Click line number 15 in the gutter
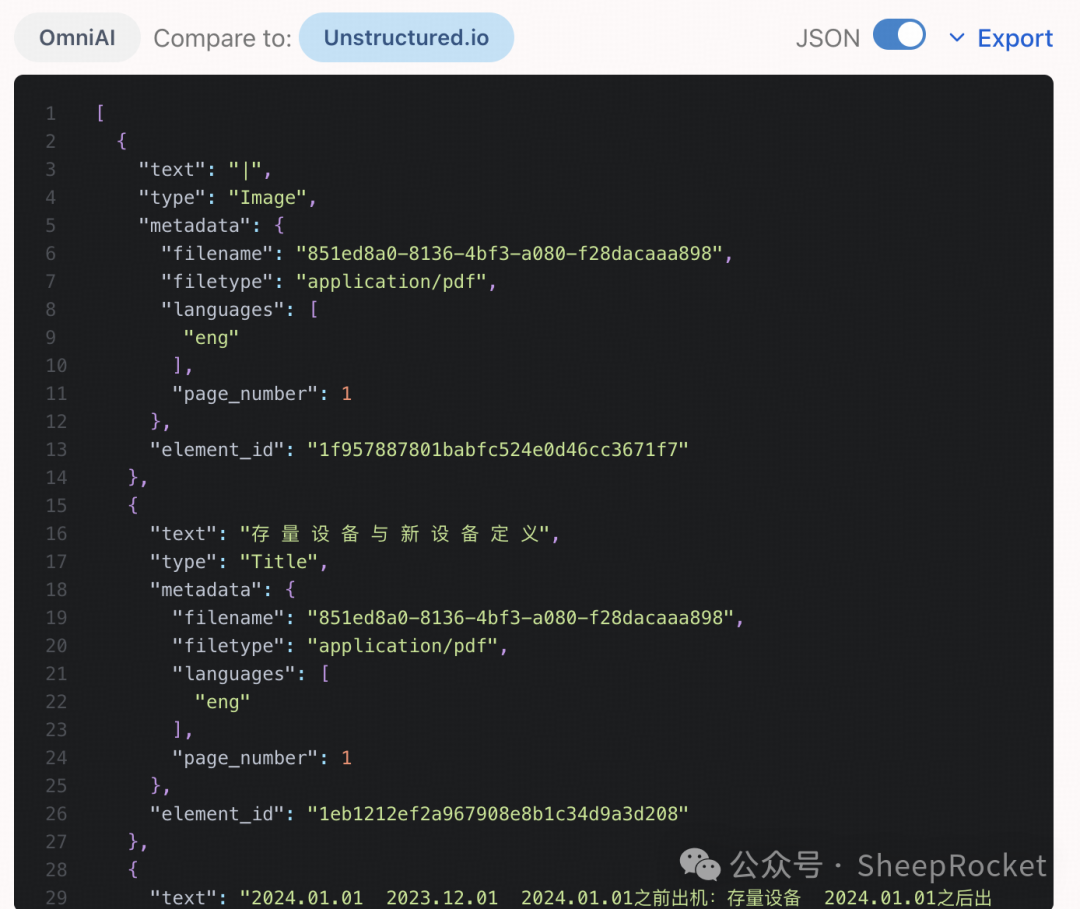The image size is (1080, 909). [x=56, y=505]
